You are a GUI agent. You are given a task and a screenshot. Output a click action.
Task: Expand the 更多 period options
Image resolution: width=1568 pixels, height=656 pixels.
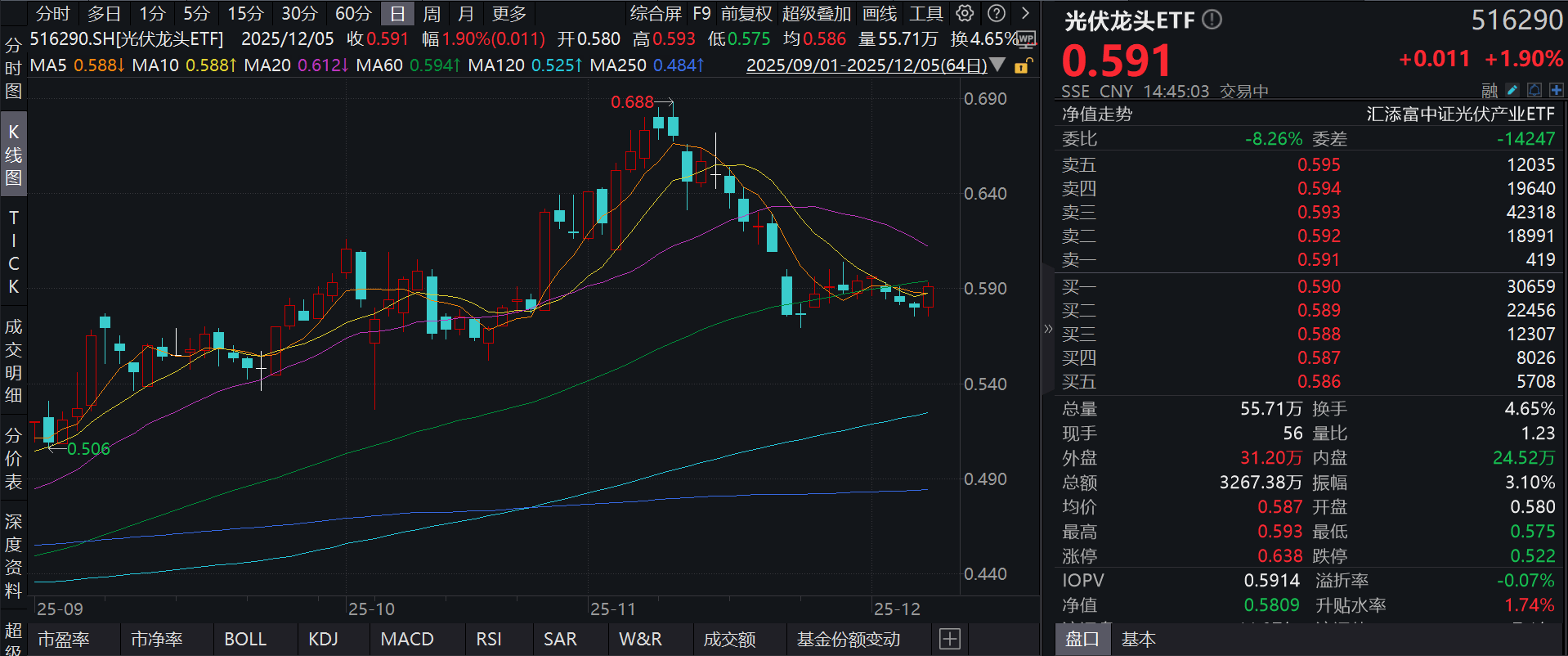508,14
